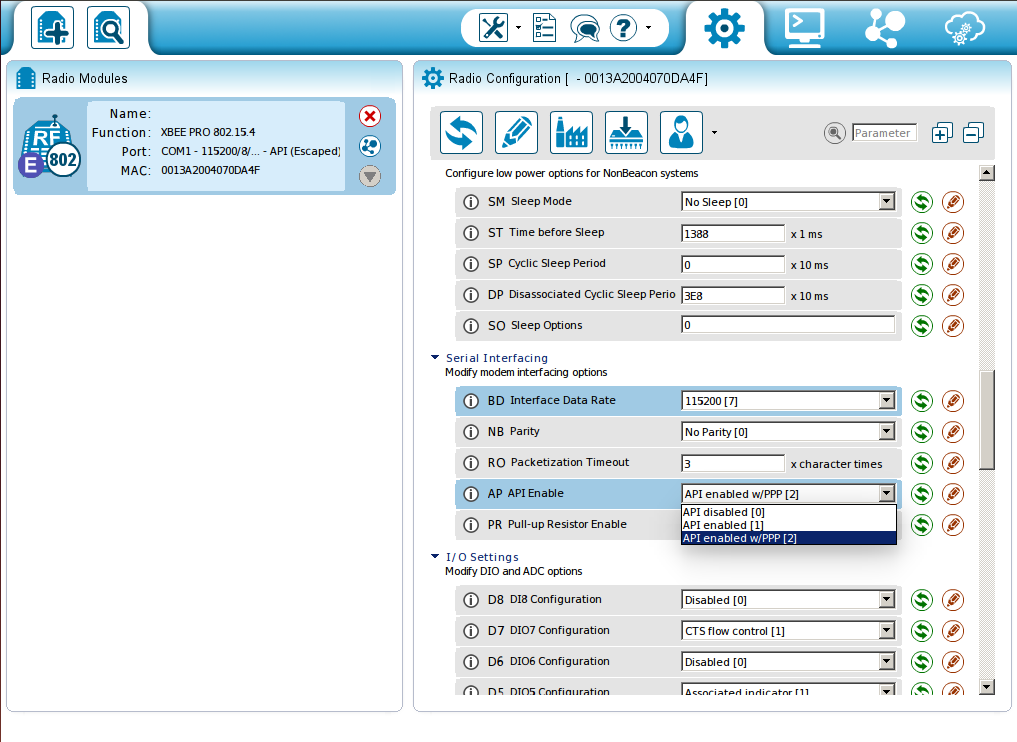1017x742 pixels.
Task: Edit the SP Cyclic Sleep Period field
Action: pos(733,265)
